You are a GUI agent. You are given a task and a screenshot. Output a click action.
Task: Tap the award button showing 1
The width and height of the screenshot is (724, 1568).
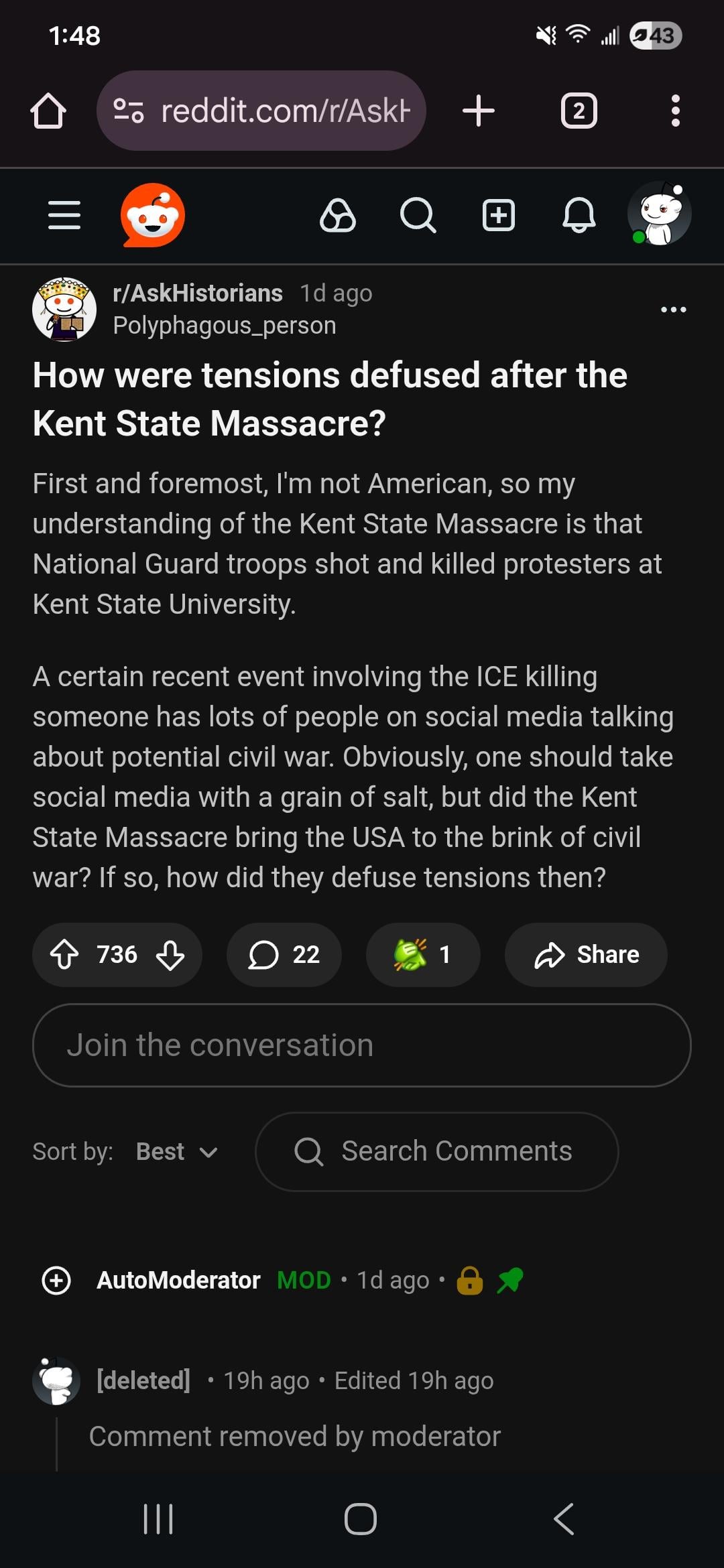pos(422,954)
